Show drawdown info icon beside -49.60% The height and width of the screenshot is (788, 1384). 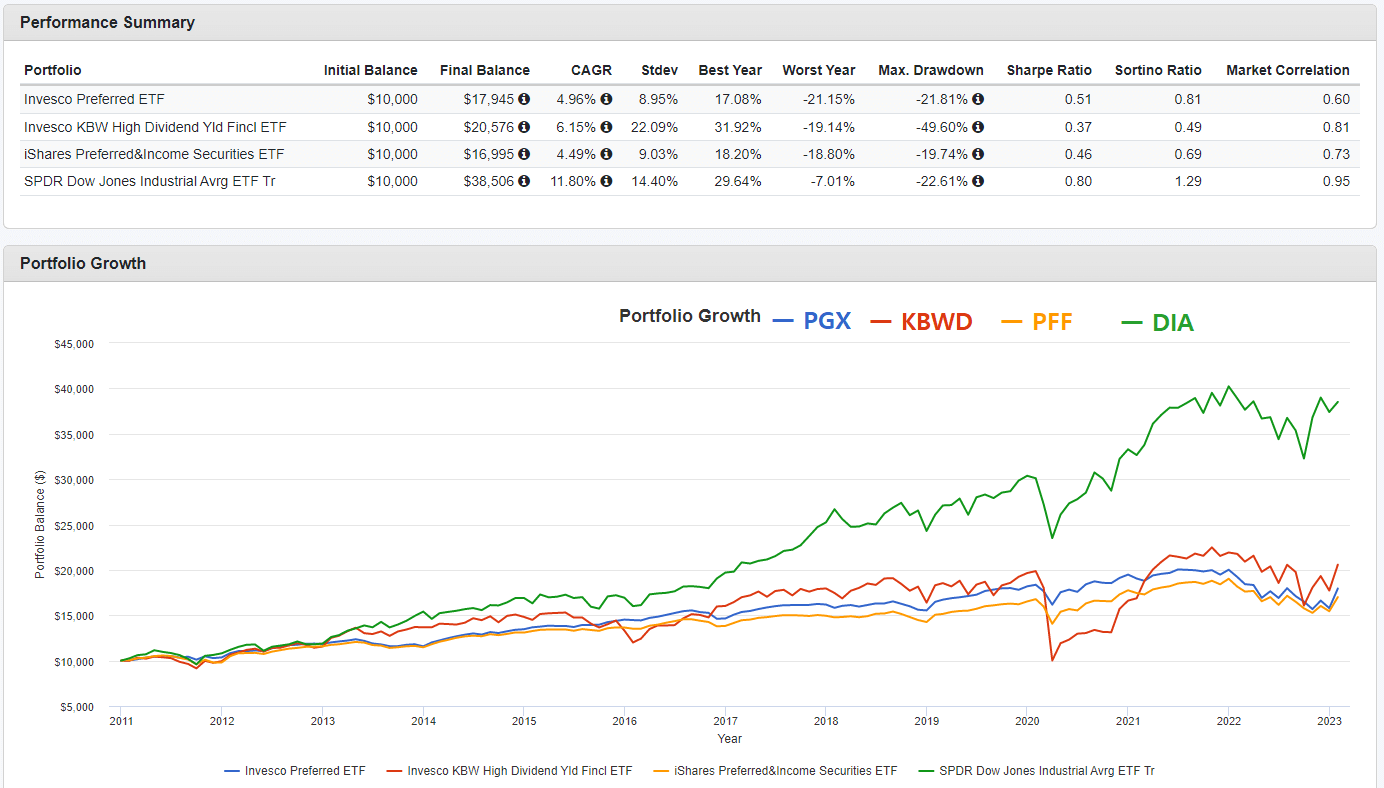978,127
